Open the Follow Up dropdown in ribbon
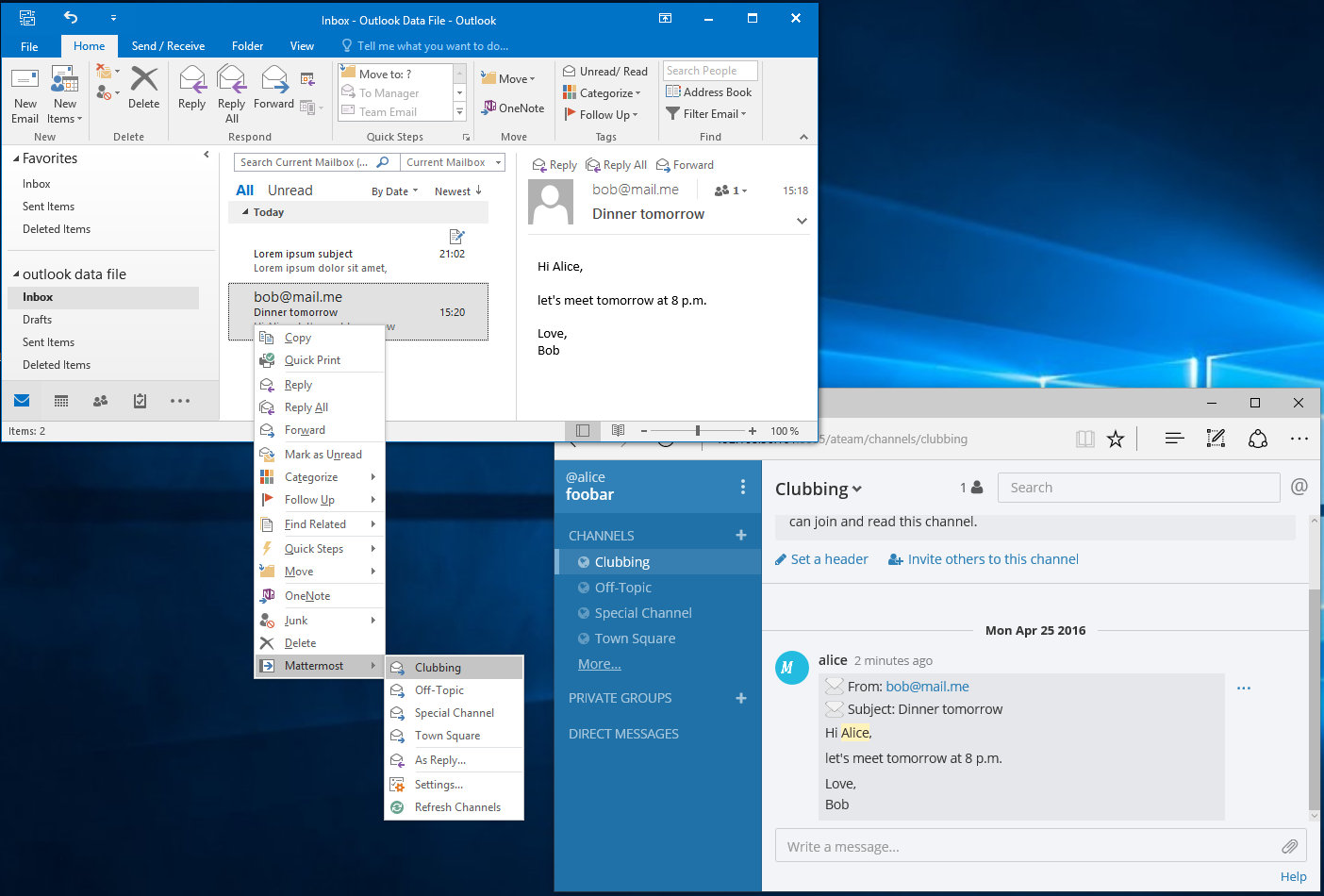This screenshot has height=896, width=1324. click(x=601, y=114)
